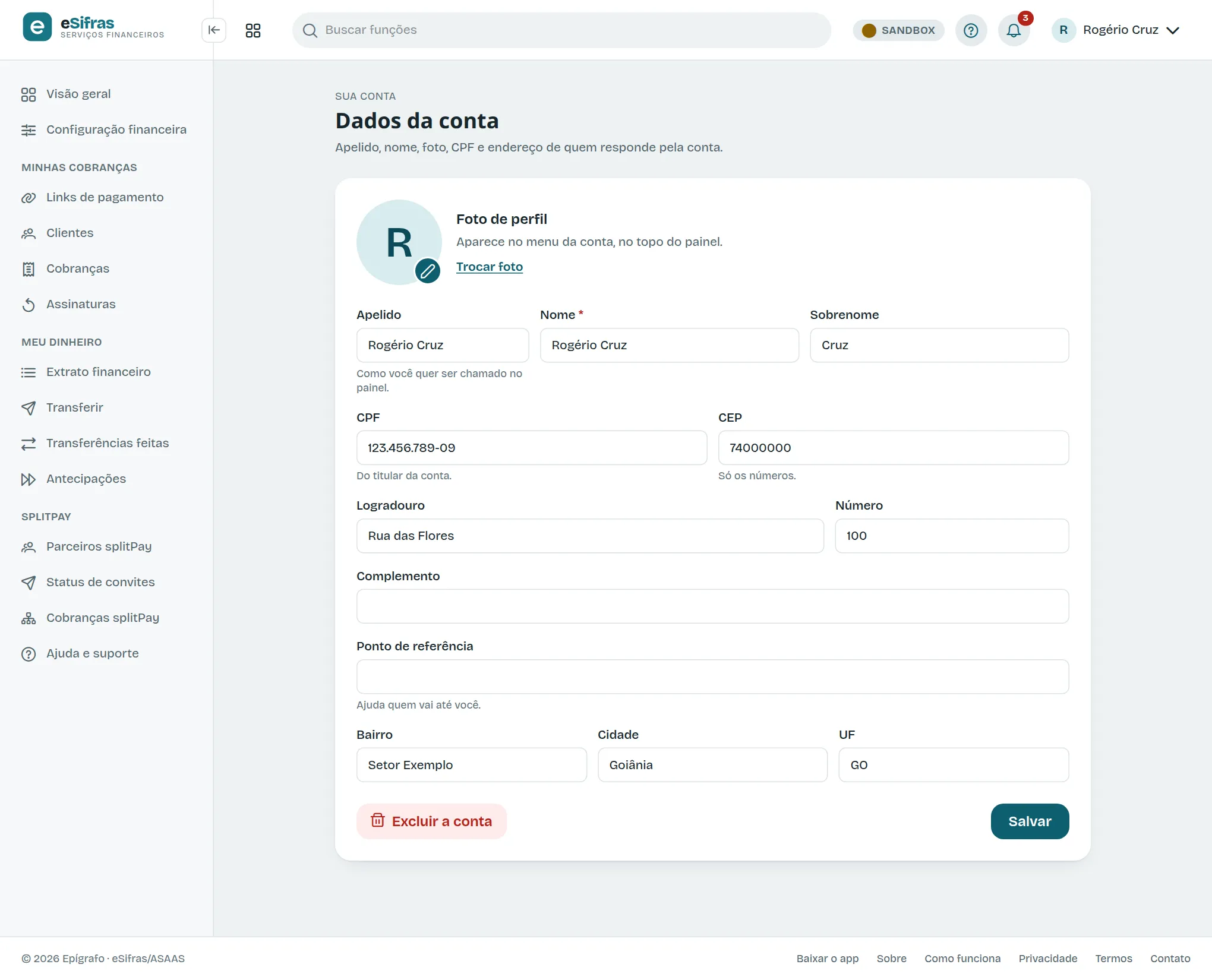Open help via the question mark icon
This screenshot has width=1212, height=980.
[x=971, y=30]
